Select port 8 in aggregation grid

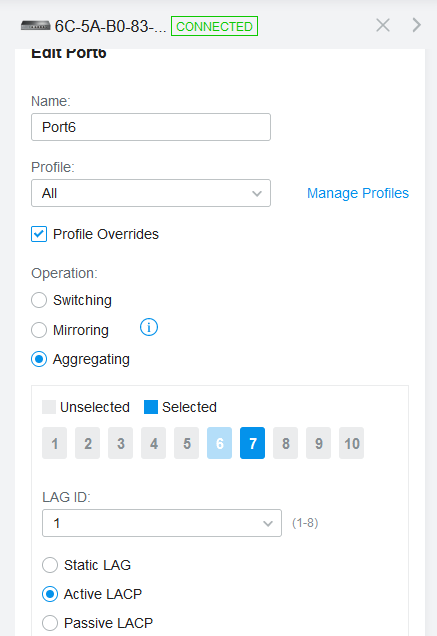pos(285,443)
